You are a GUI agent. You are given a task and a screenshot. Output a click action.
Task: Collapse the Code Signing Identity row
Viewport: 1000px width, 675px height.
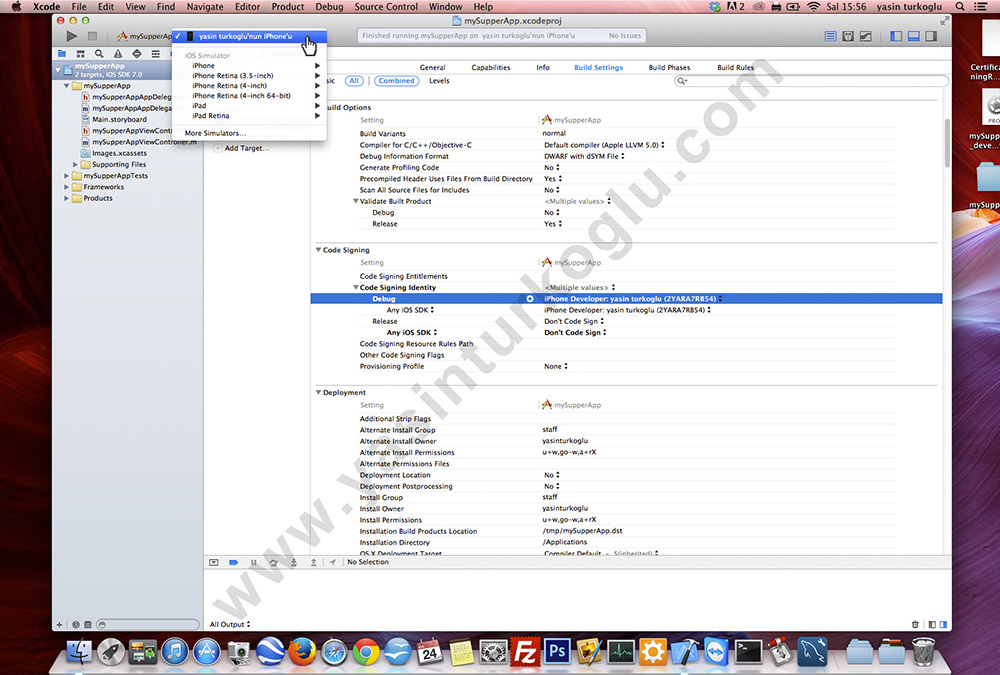[x=356, y=288]
